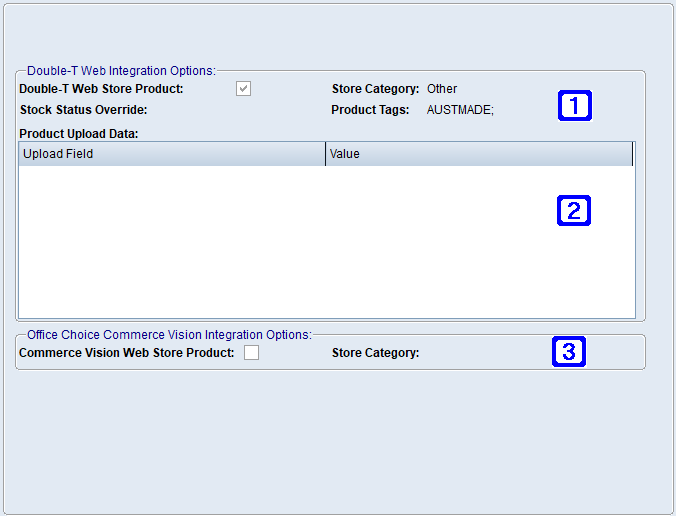Select the Store Category value 'Other'
Screen dimensions: 676x516
coord(442,89)
